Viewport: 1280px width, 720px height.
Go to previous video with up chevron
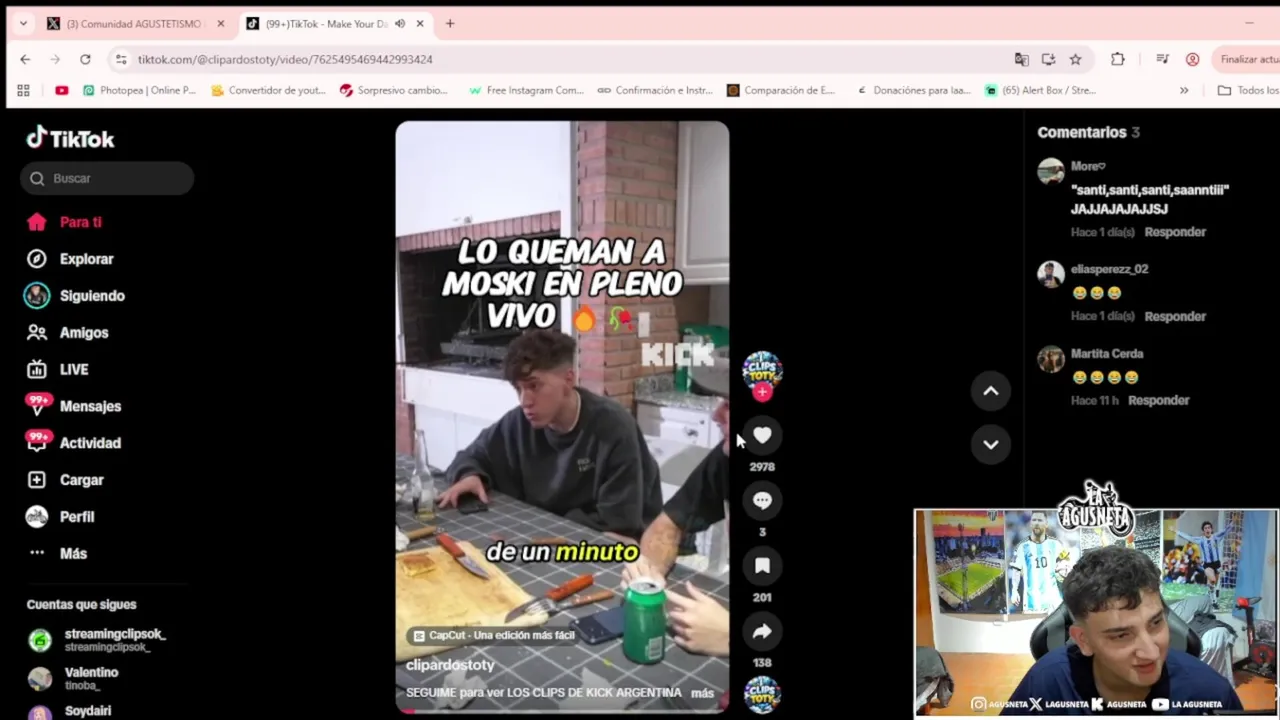tap(991, 391)
